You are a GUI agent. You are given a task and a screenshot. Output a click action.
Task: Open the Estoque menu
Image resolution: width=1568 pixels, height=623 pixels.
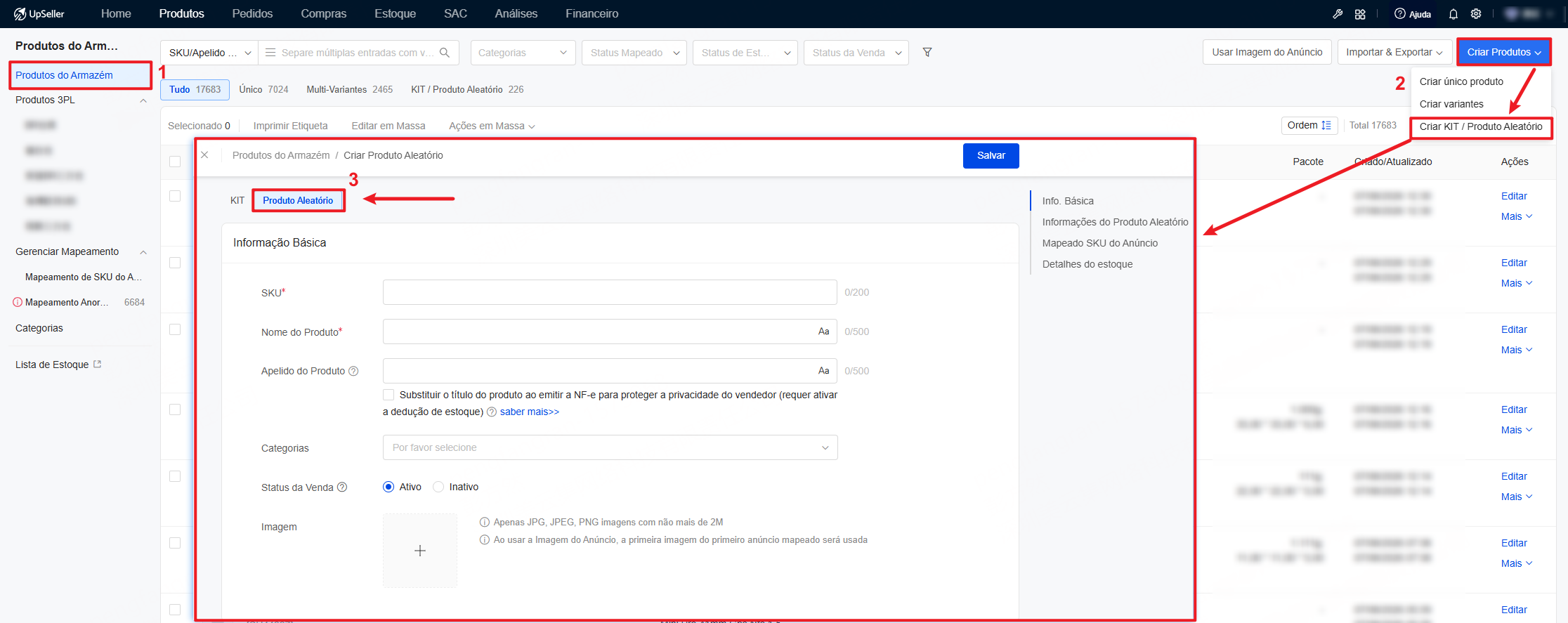(x=395, y=14)
